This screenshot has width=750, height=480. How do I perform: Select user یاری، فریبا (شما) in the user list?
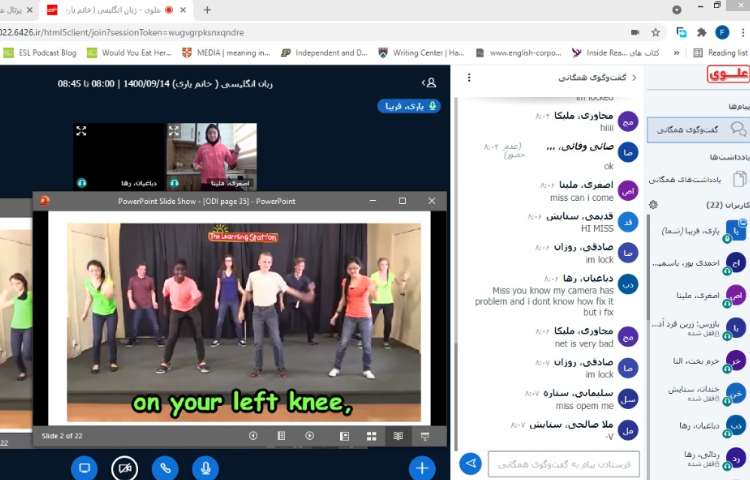(699, 231)
